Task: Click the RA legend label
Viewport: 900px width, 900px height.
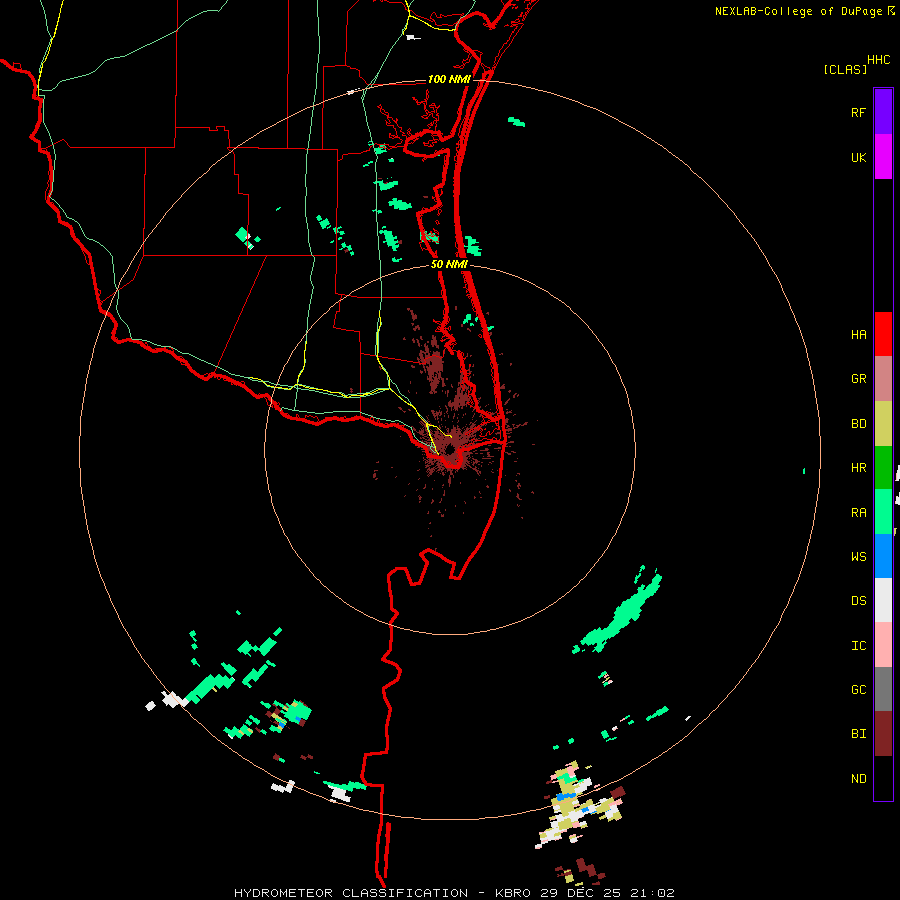Action: 858,513
